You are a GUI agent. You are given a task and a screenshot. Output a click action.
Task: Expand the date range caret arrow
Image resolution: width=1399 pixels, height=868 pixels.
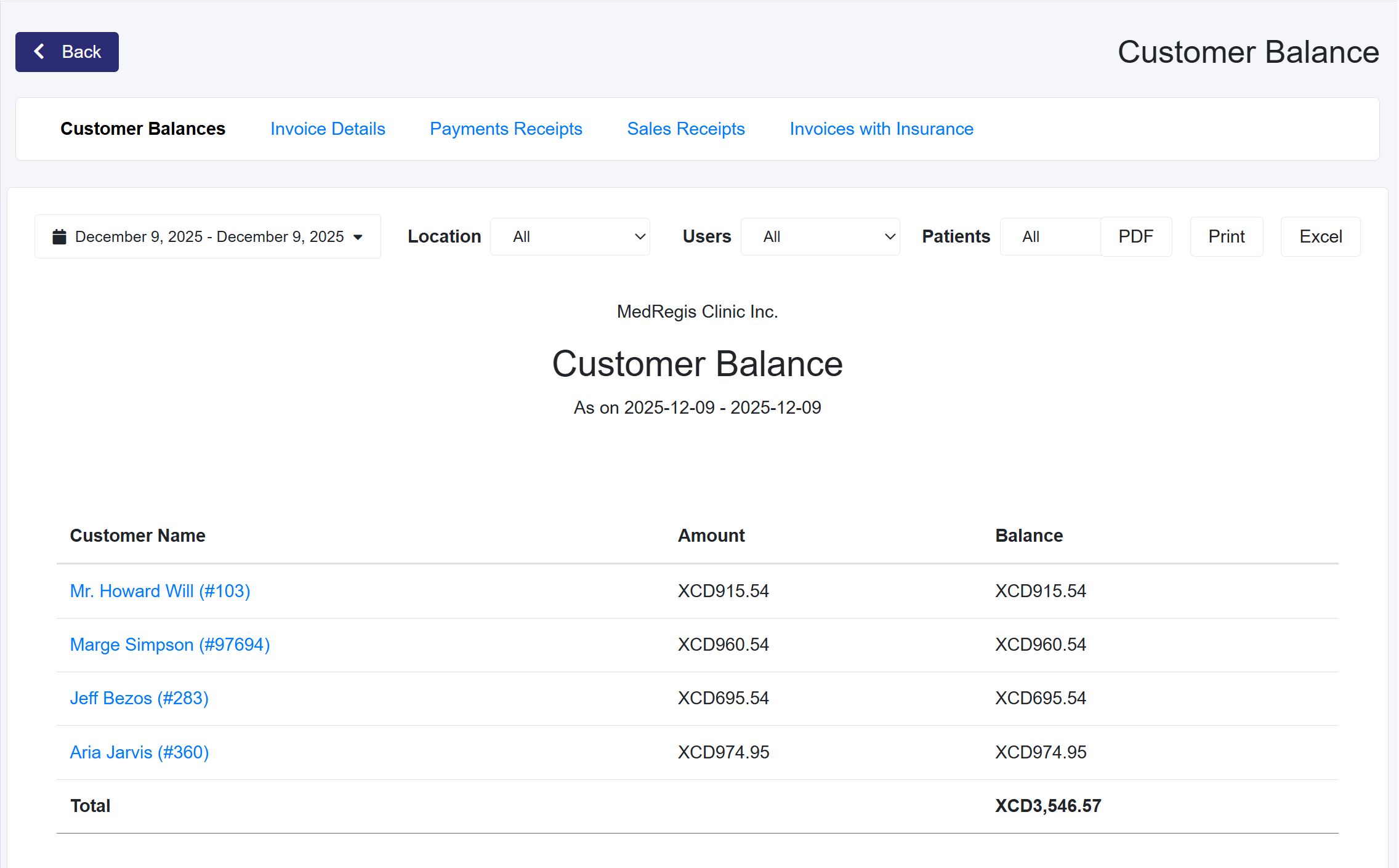(x=358, y=238)
